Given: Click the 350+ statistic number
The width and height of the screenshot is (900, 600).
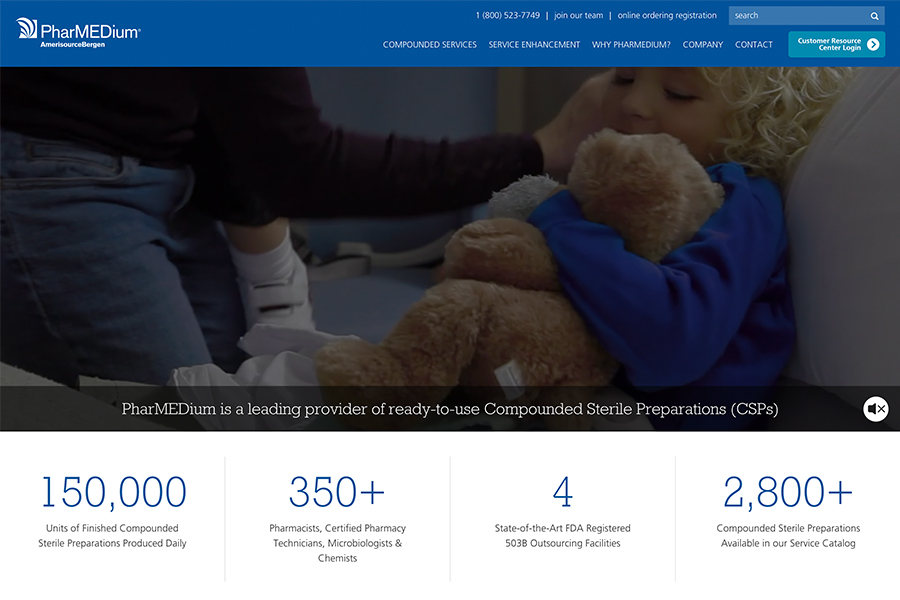Looking at the screenshot, I should (337, 492).
